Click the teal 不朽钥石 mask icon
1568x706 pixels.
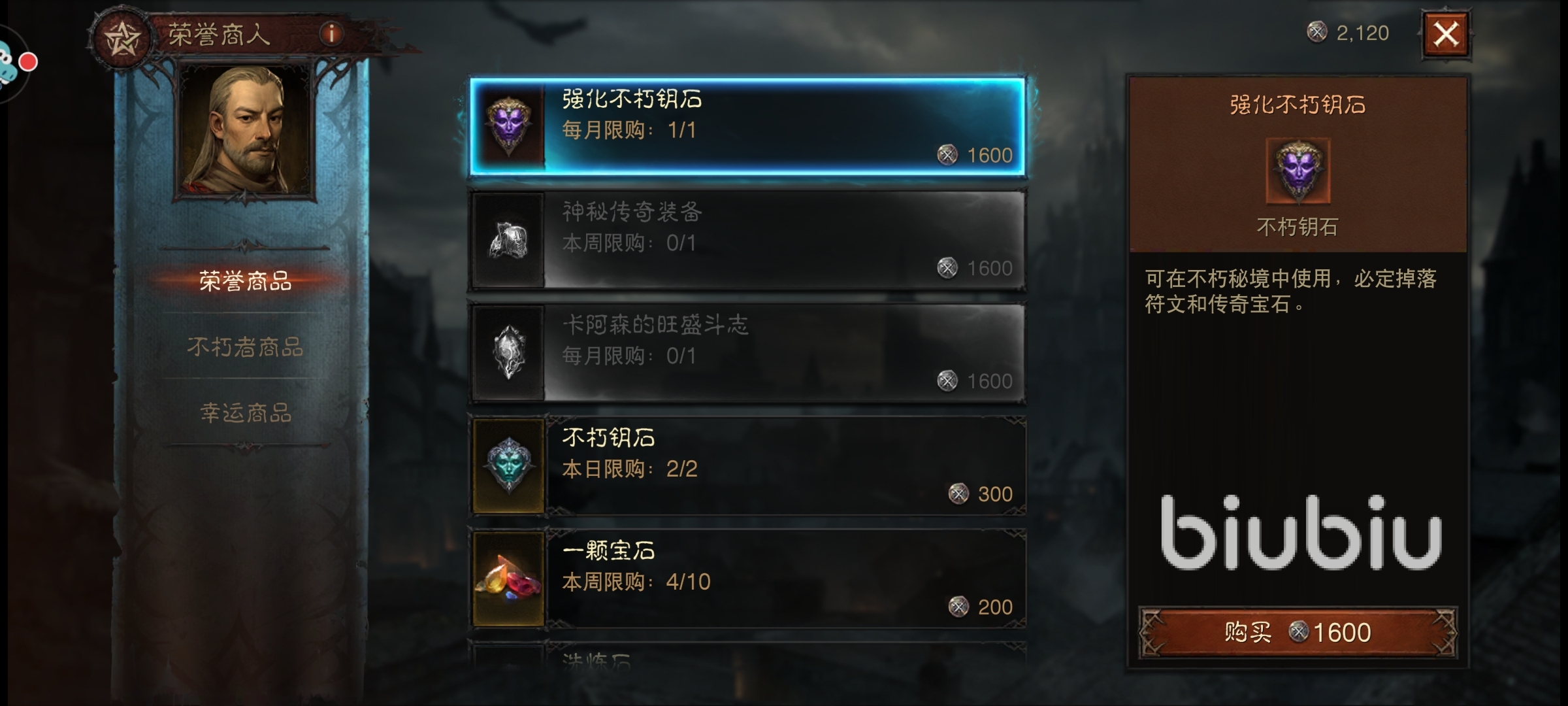509,466
